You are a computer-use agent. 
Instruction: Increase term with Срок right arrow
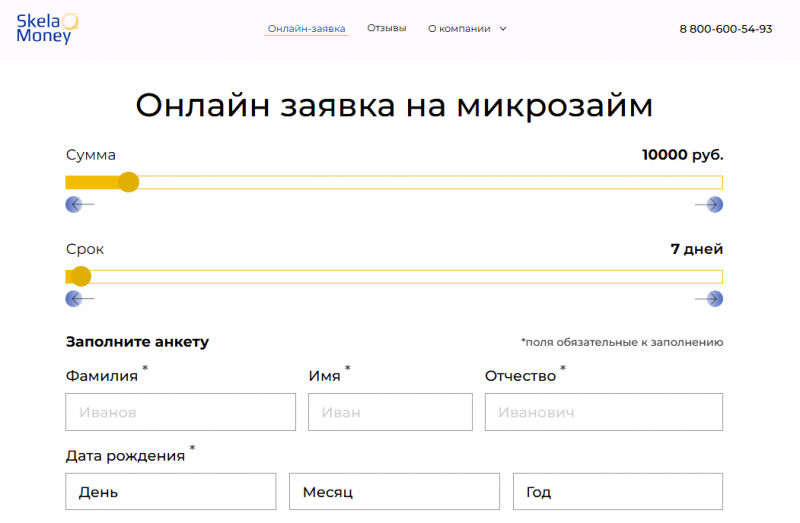pyautogui.click(x=709, y=298)
